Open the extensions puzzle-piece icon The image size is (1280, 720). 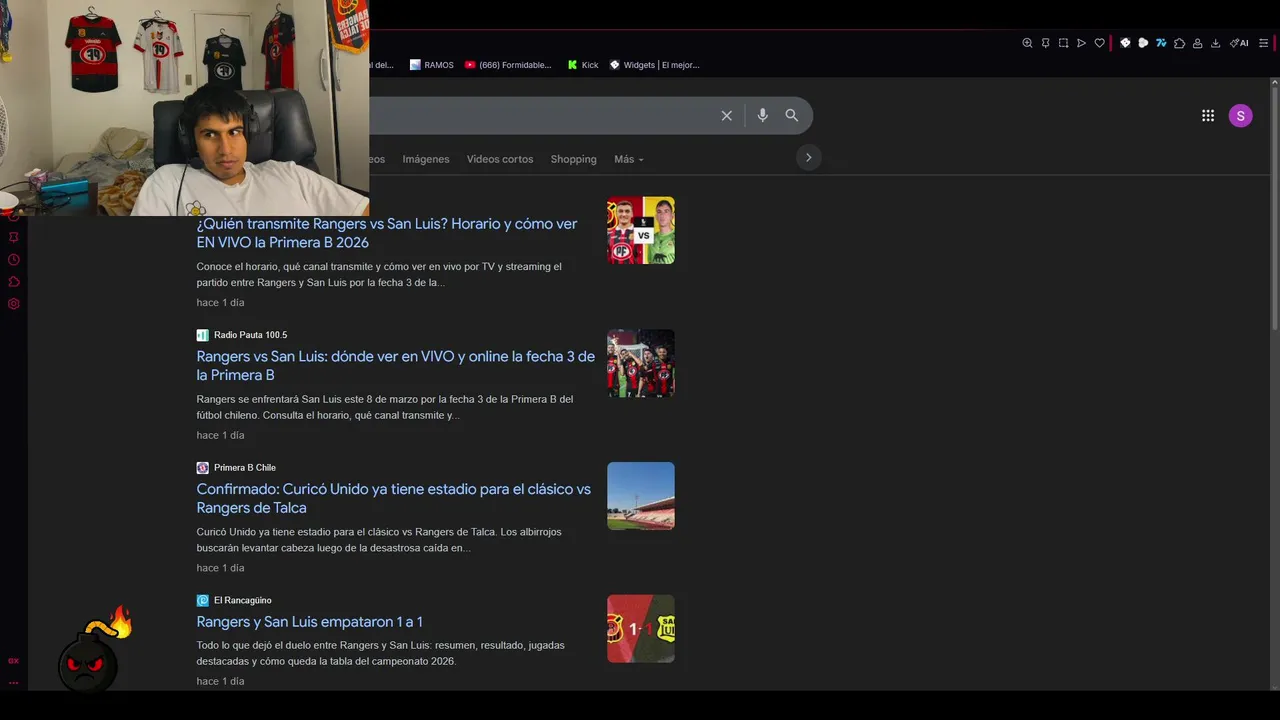(x=1179, y=43)
